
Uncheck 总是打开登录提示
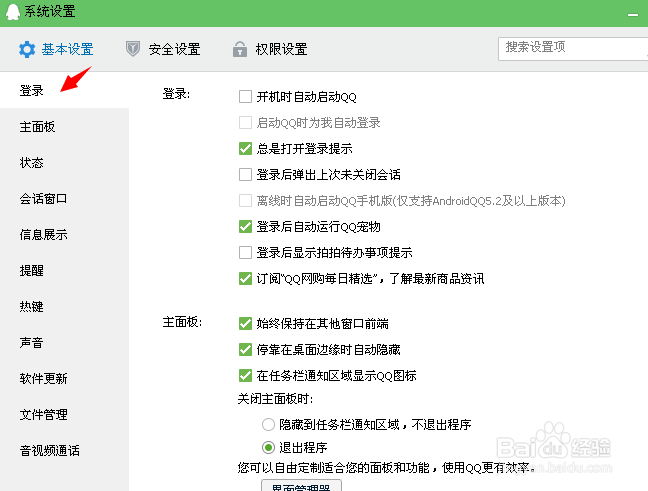[245, 148]
